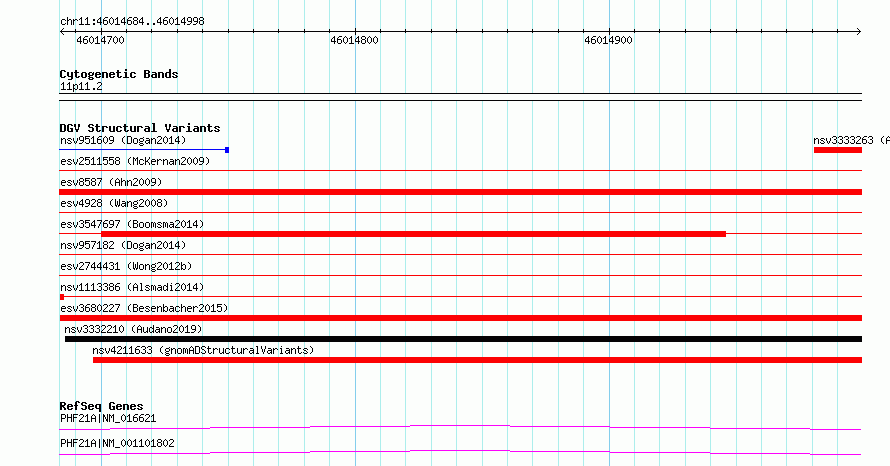Screen dimensions: 890x466
Task: Click nsv951609 (Dogan2014) variant label
Action: tap(123, 140)
